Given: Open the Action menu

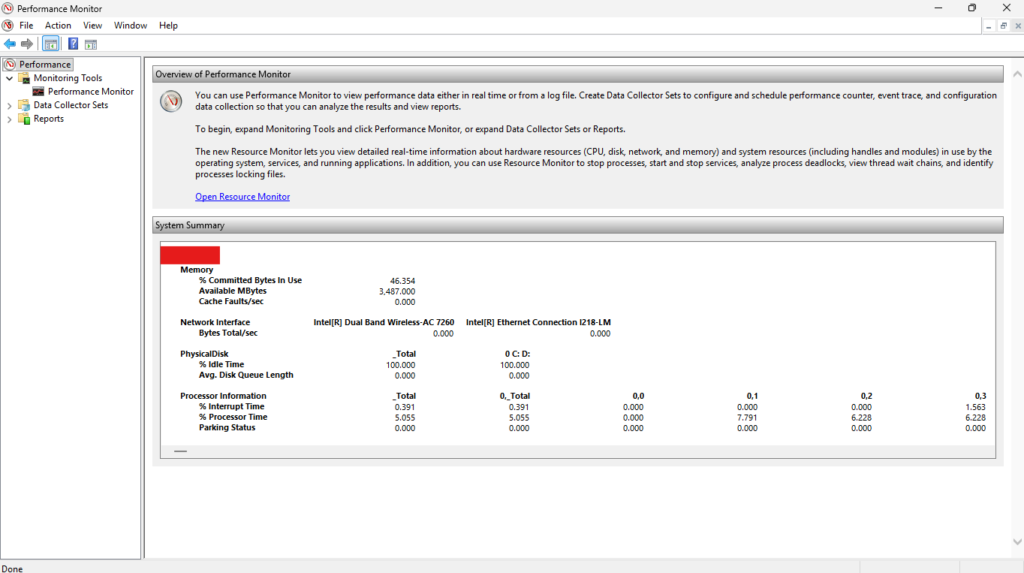Looking at the screenshot, I should click(58, 25).
